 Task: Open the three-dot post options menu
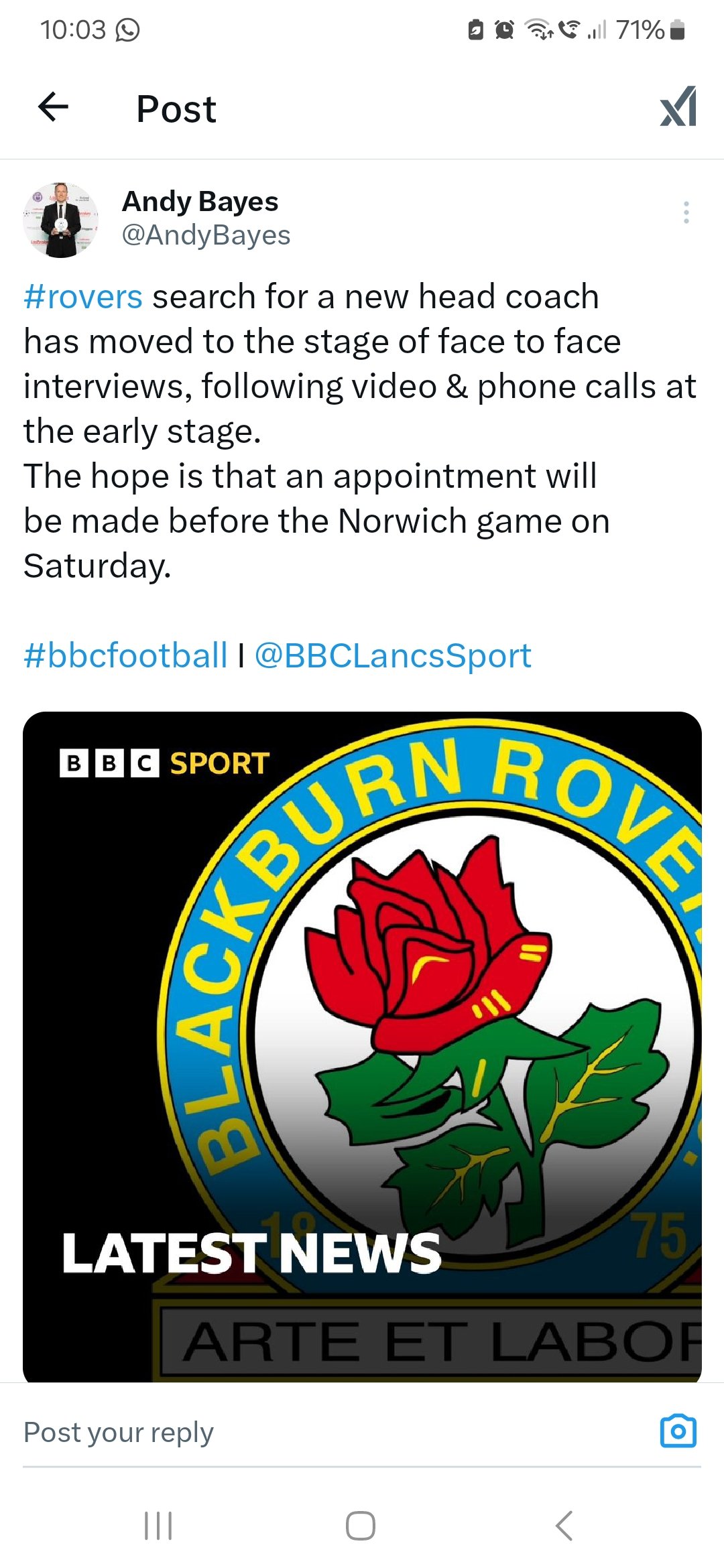686,212
